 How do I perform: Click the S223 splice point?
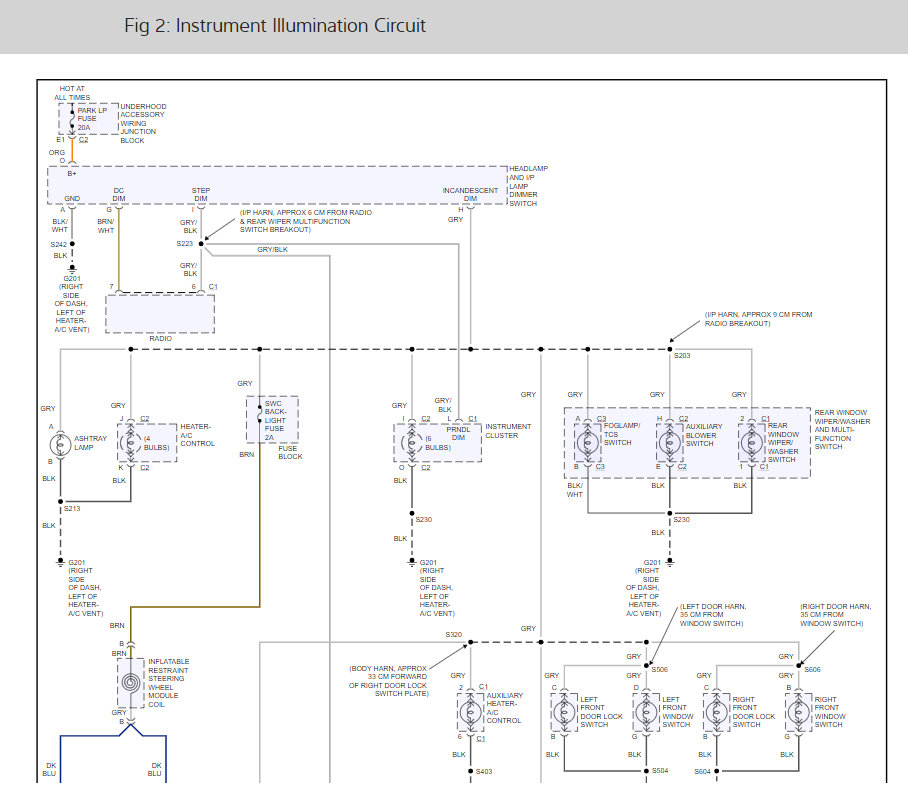201,243
